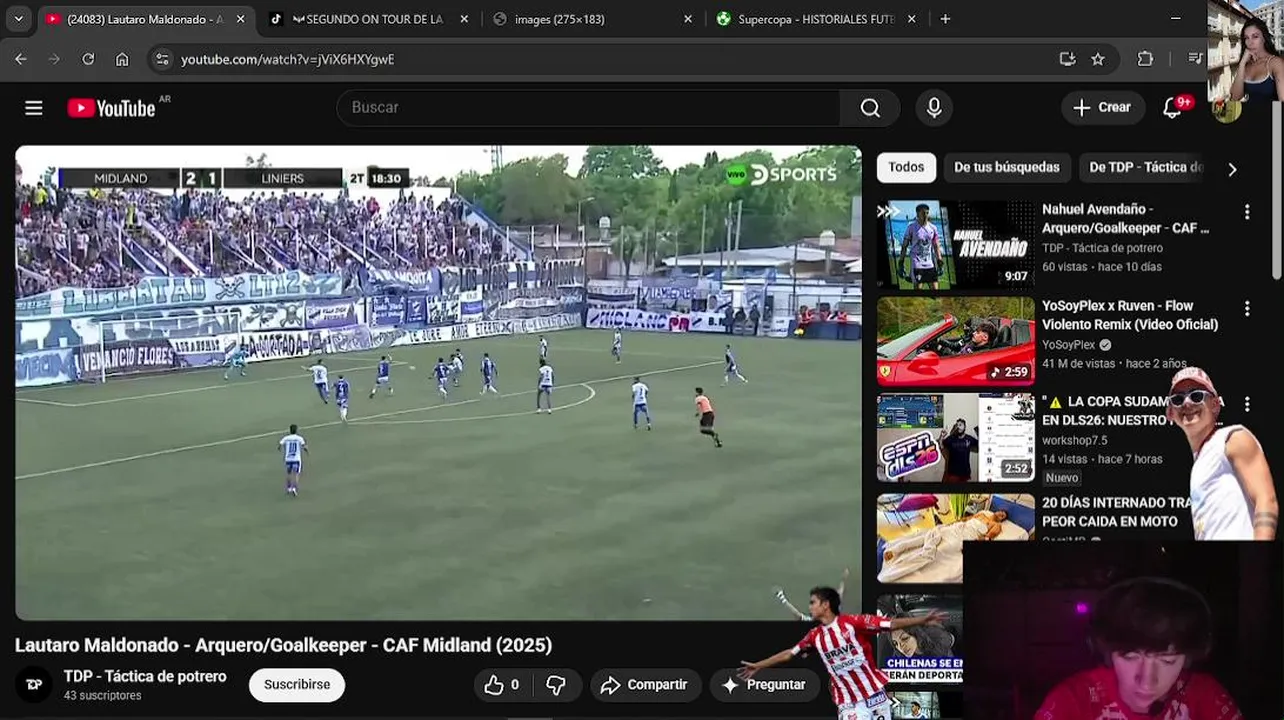This screenshot has height=720, width=1284.
Task: Click the Preguntar button
Action: [x=764, y=685]
